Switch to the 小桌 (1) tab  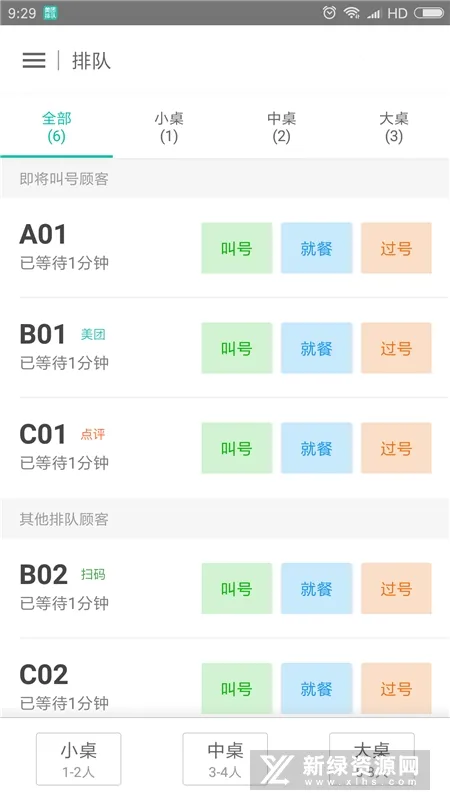tap(169, 128)
